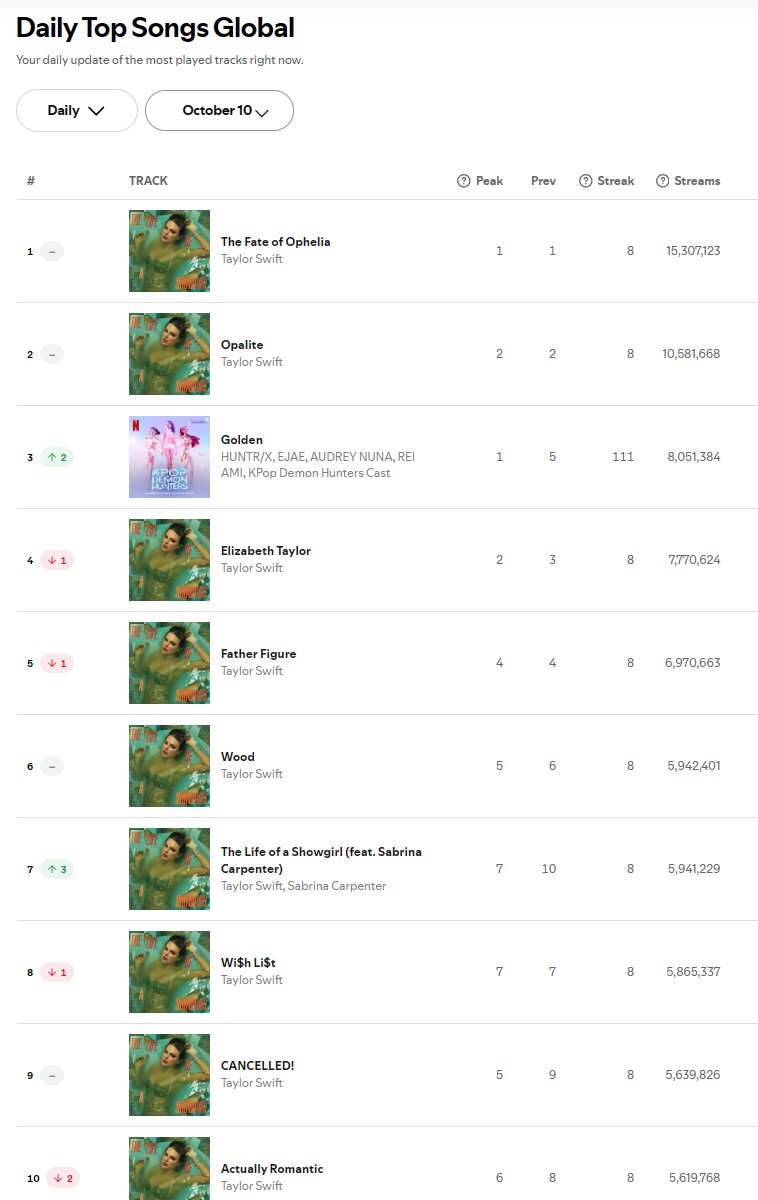The image size is (758, 1200).
Task: Click the album cover for Wood
Action: [169, 766]
